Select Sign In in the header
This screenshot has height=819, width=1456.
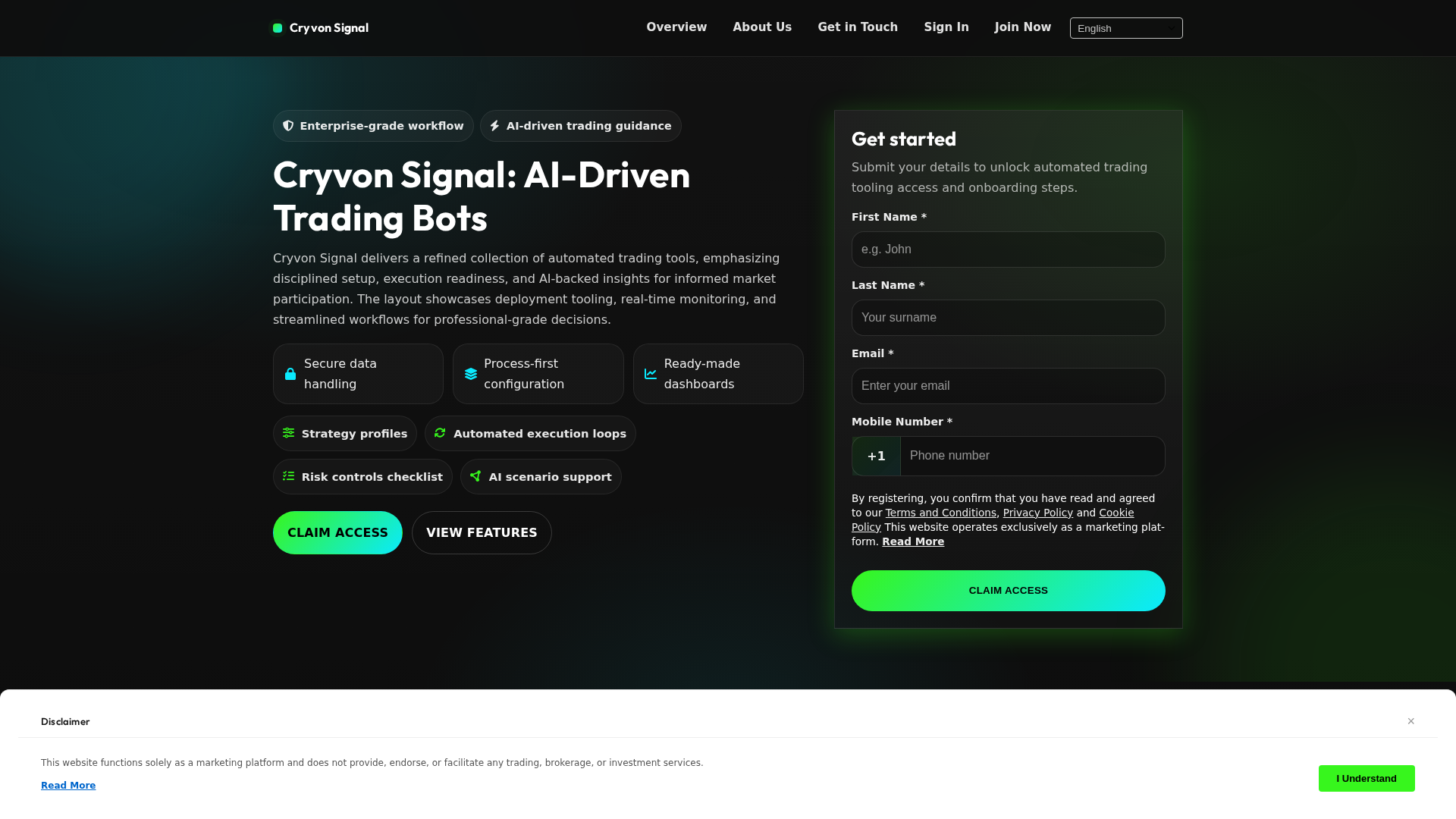point(946,27)
